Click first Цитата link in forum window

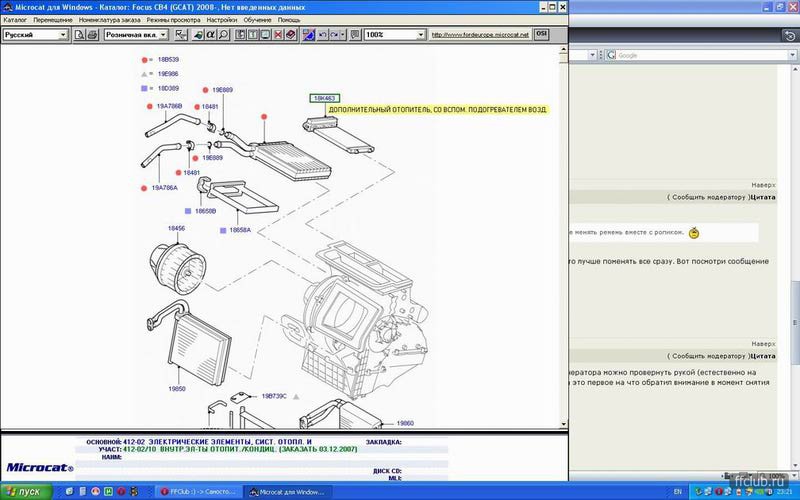[763, 197]
